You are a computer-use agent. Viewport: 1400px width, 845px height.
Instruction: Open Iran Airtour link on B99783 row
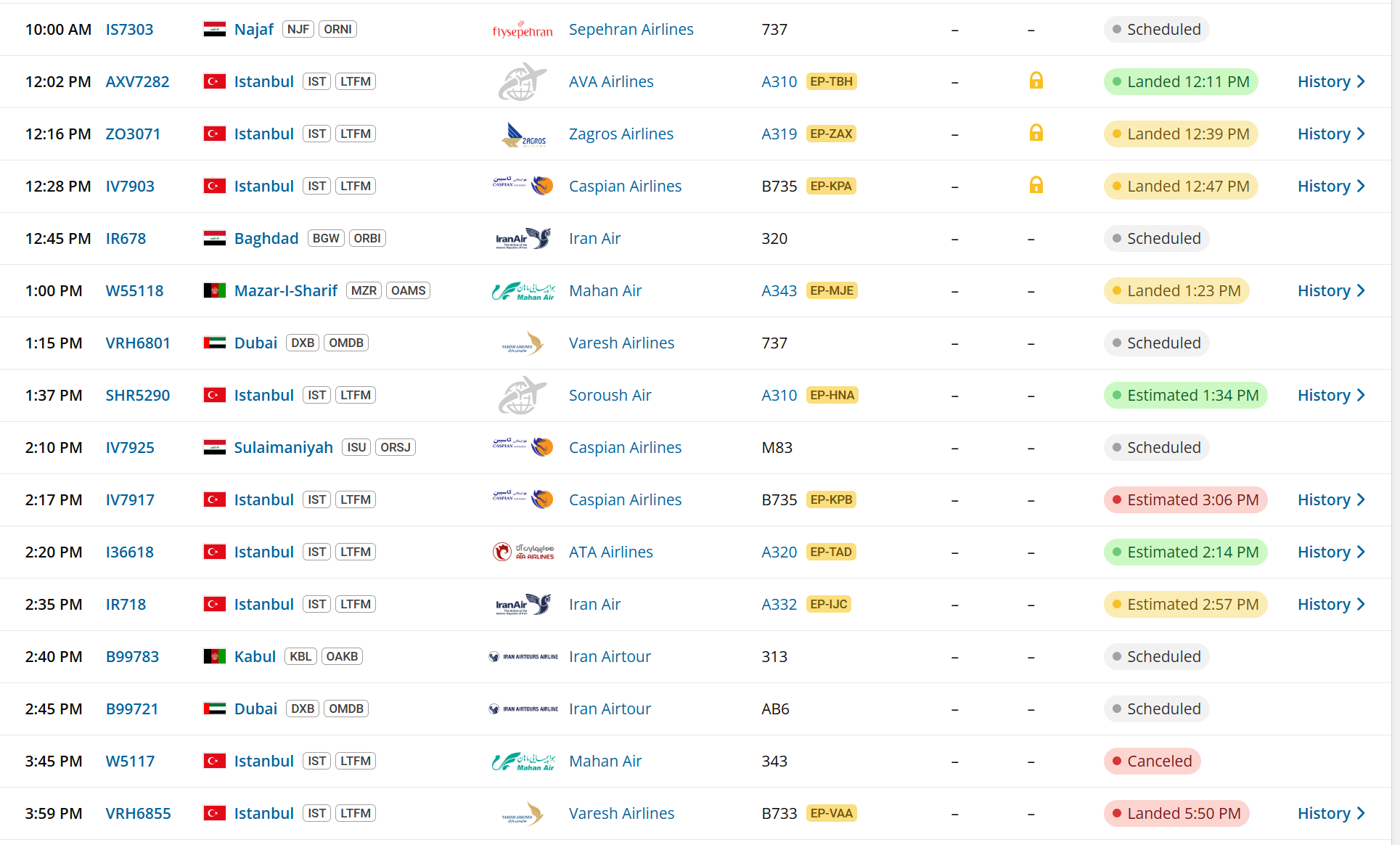click(x=610, y=656)
